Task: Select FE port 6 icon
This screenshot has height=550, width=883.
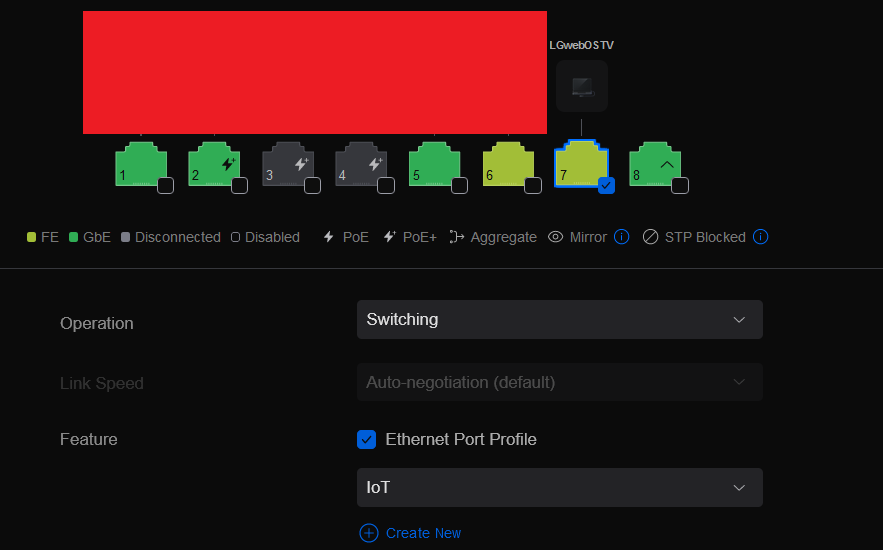Action: pyautogui.click(x=507, y=163)
